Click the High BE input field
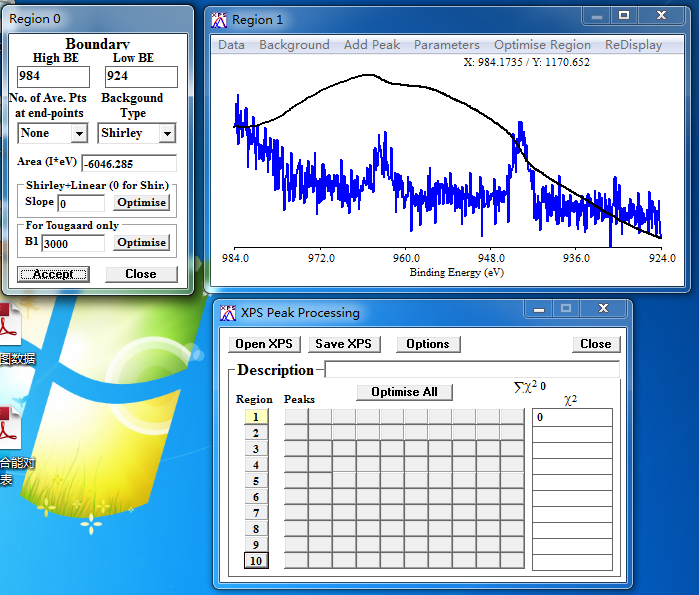Viewport: 699px width, 595px height. pyautogui.click(x=54, y=77)
